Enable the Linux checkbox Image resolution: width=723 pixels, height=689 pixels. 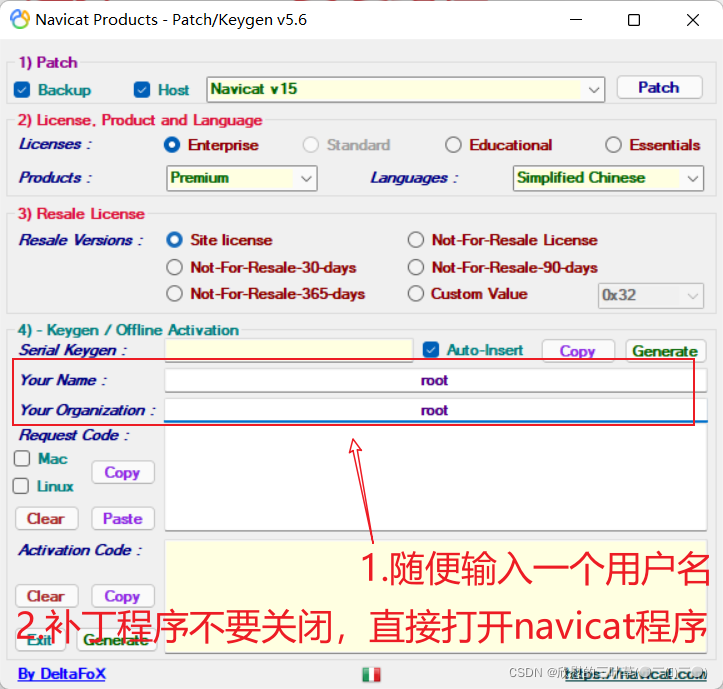pos(21,486)
